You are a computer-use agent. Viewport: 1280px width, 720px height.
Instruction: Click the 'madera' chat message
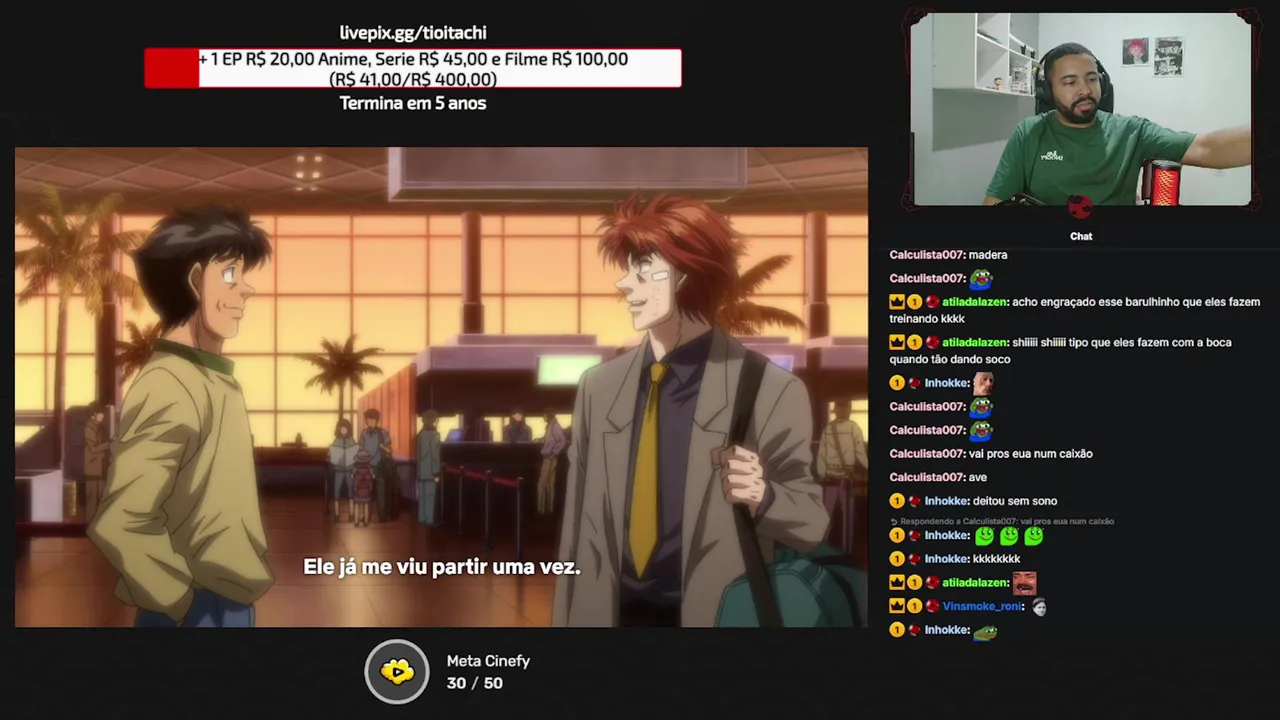[988, 255]
